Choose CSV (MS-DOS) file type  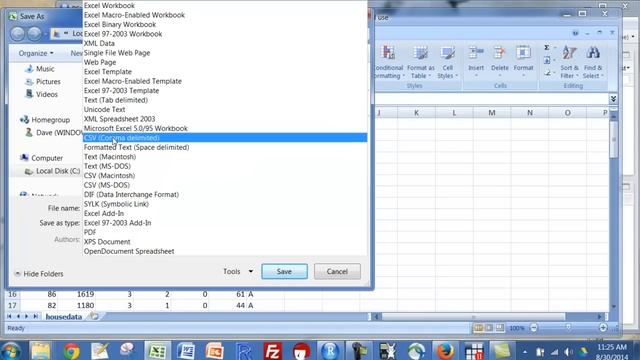tap(225, 185)
